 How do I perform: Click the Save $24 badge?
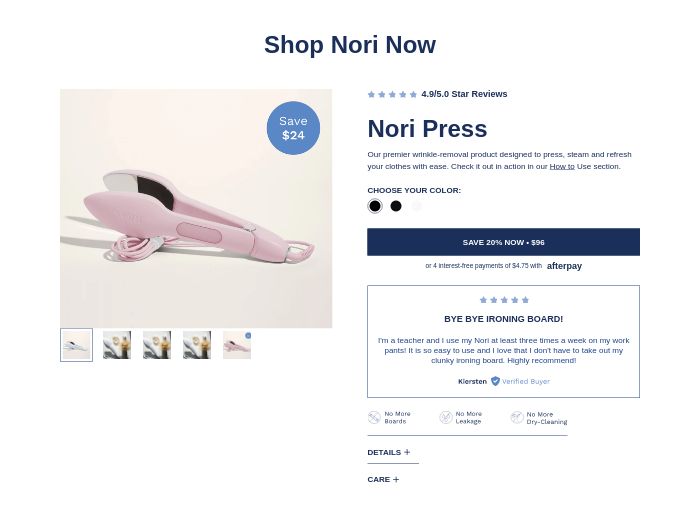point(293,128)
